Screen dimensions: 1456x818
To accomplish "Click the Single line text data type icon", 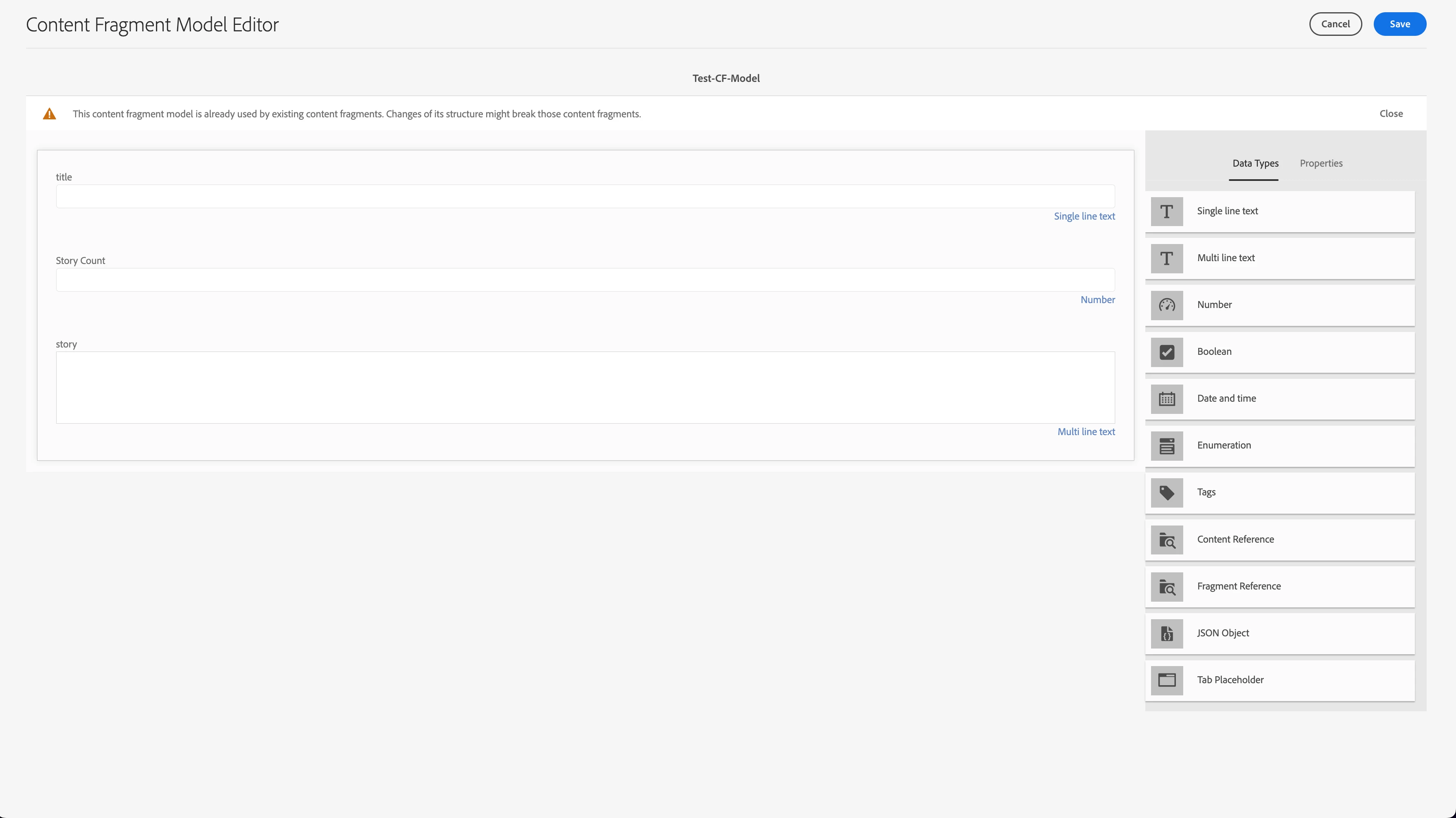I will (1167, 211).
